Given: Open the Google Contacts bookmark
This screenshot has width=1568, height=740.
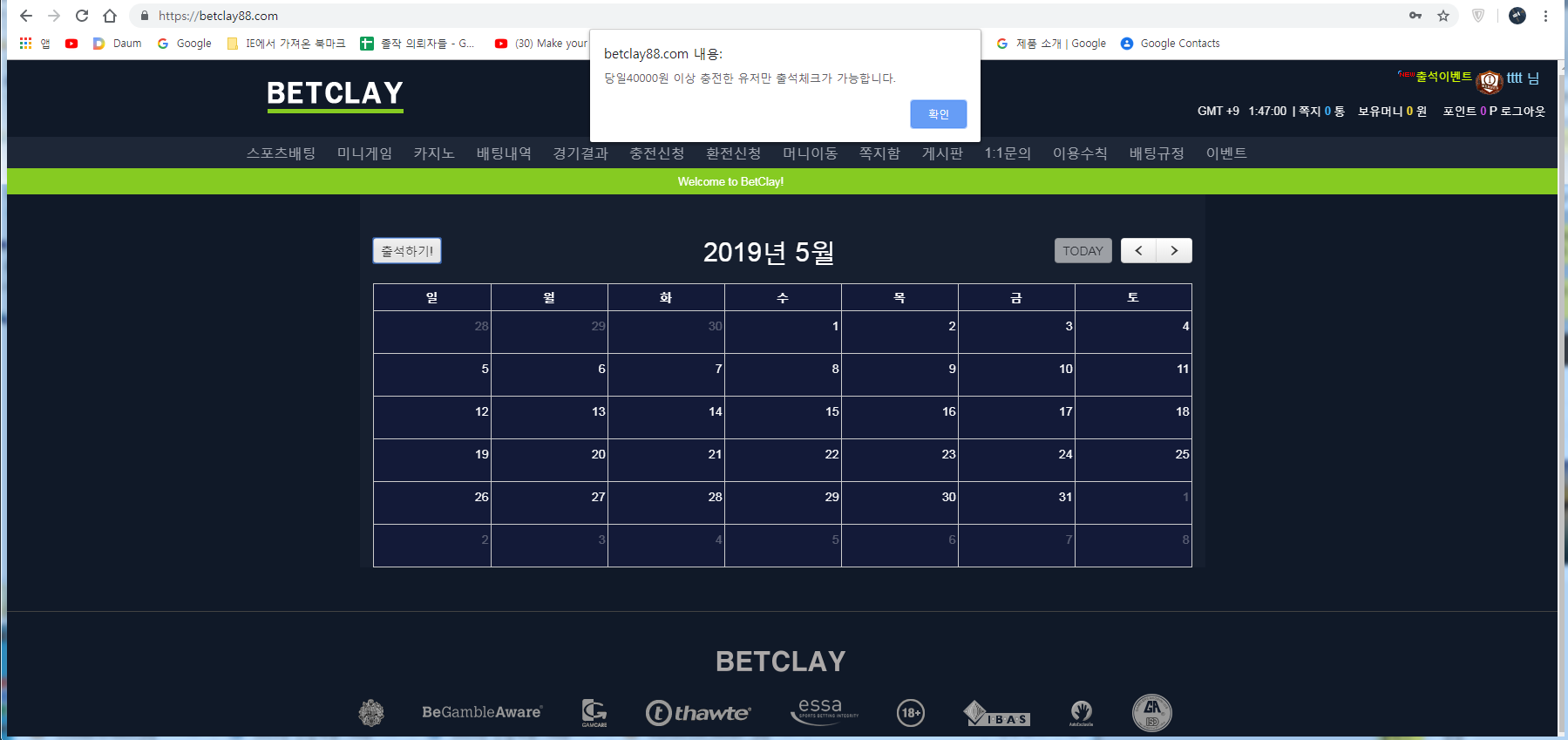Looking at the screenshot, I should coord(1170,43).
